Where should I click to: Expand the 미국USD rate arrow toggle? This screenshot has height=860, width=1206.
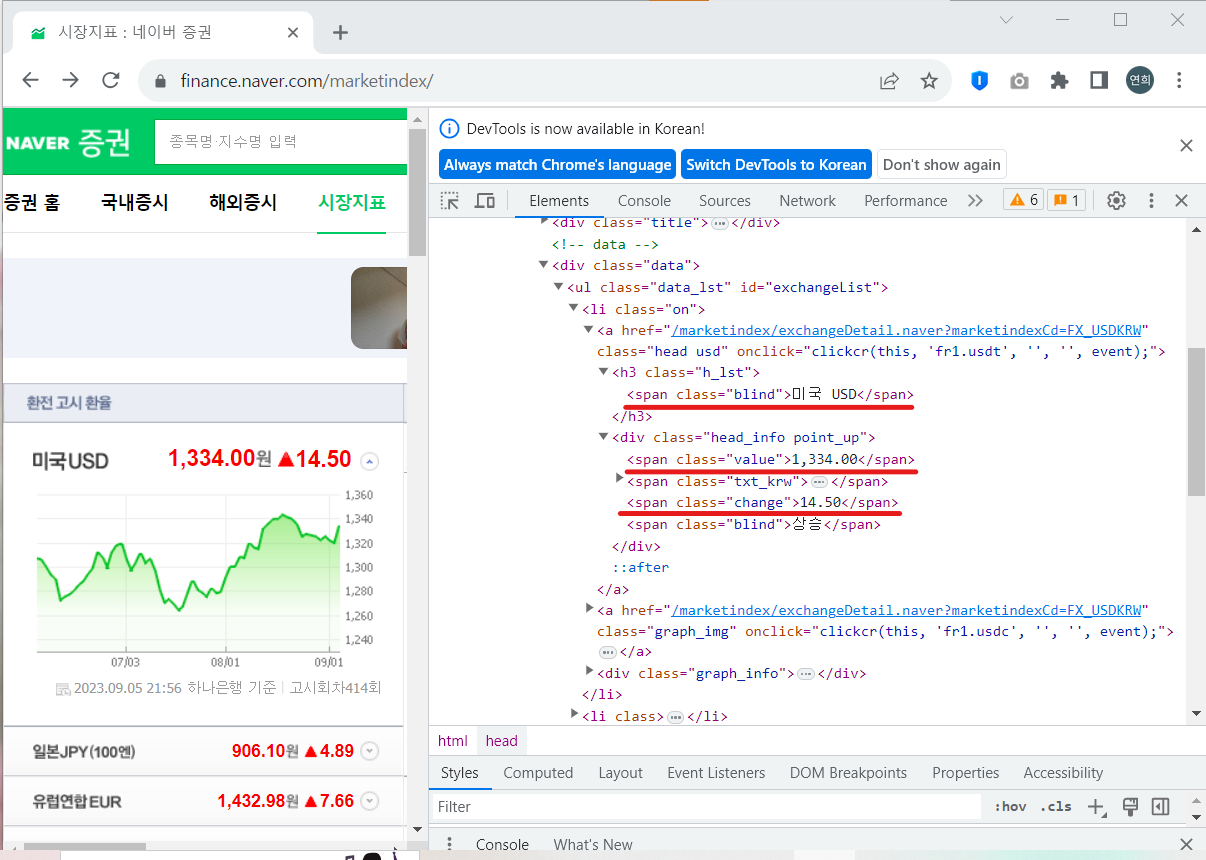(x=369, y=461)
